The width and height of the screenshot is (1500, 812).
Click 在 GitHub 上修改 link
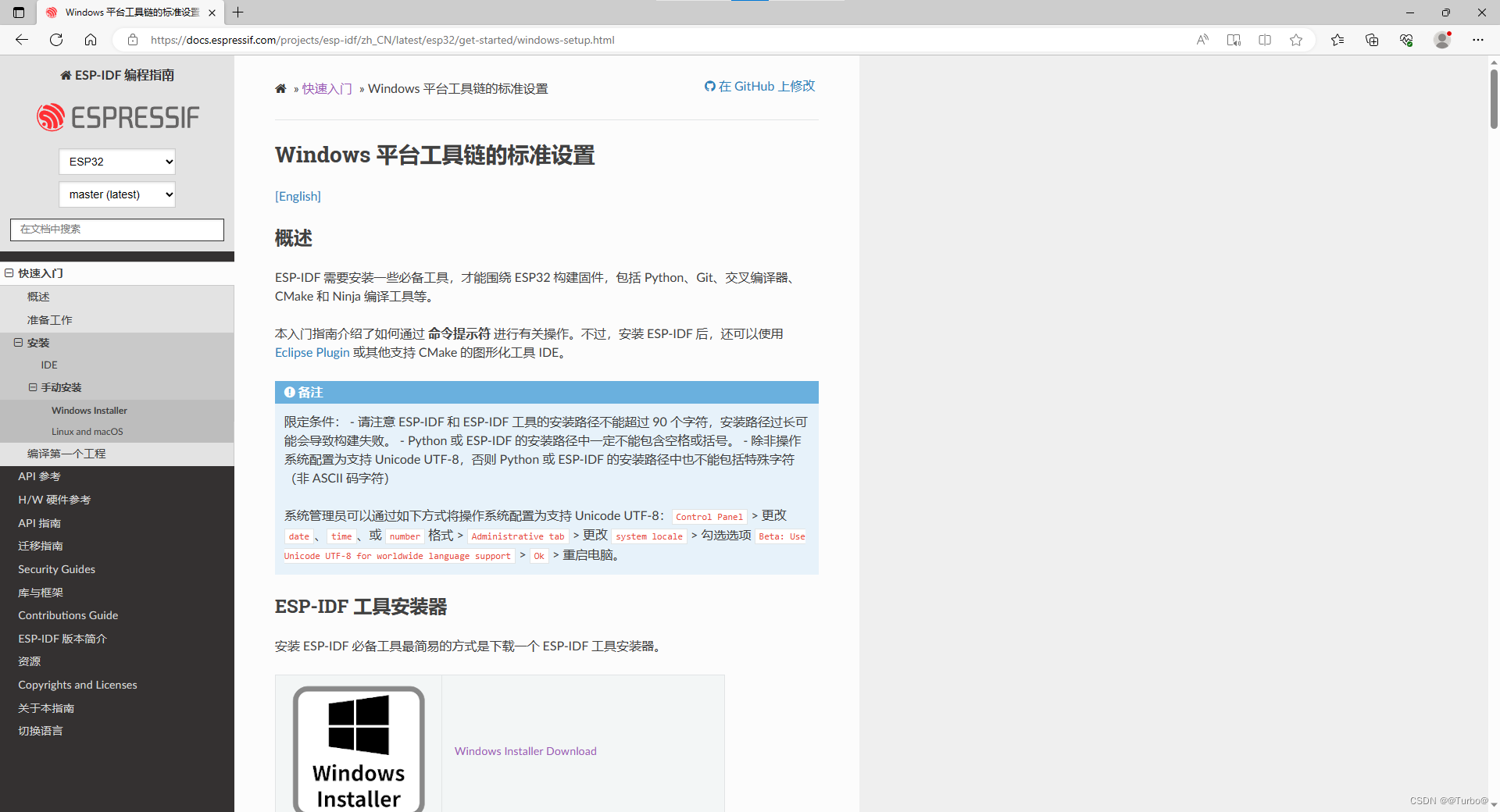pyautogui.click(x=759, y=86)
